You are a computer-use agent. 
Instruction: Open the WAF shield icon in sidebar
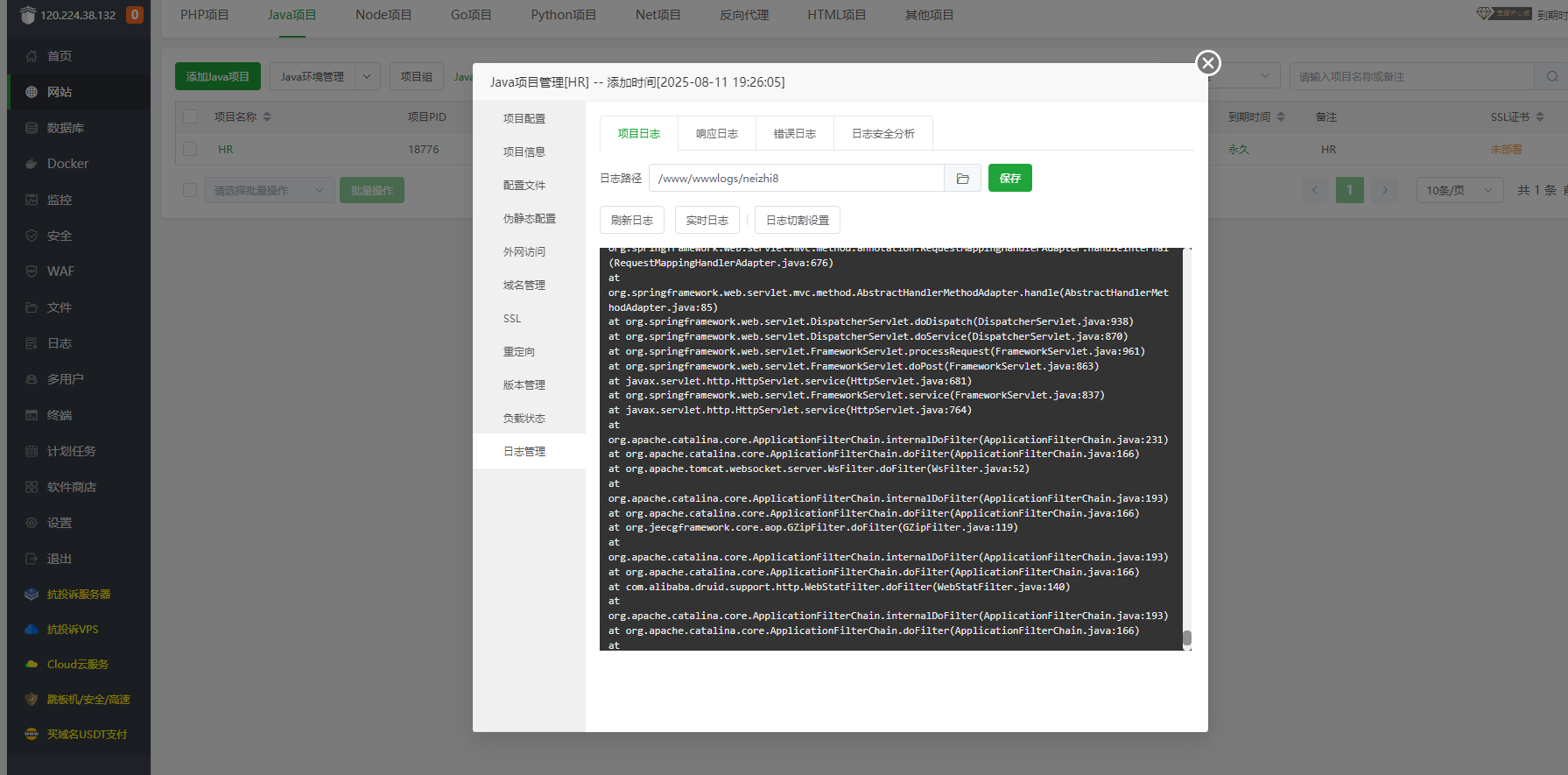pyautogui.click(x=32, y=271)
